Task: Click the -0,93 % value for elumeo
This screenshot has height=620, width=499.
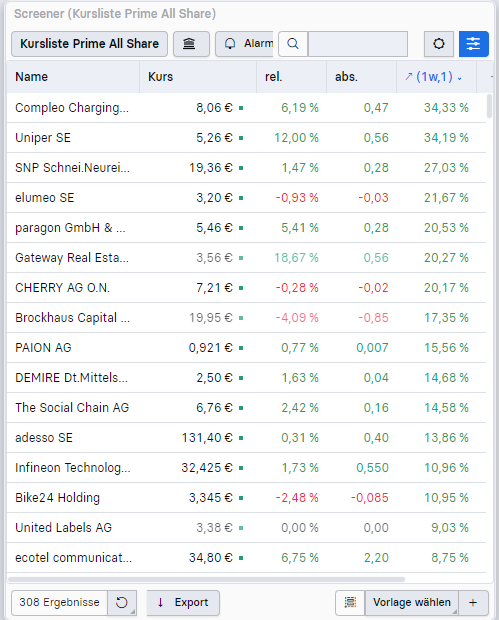Action: coord(297,198)
